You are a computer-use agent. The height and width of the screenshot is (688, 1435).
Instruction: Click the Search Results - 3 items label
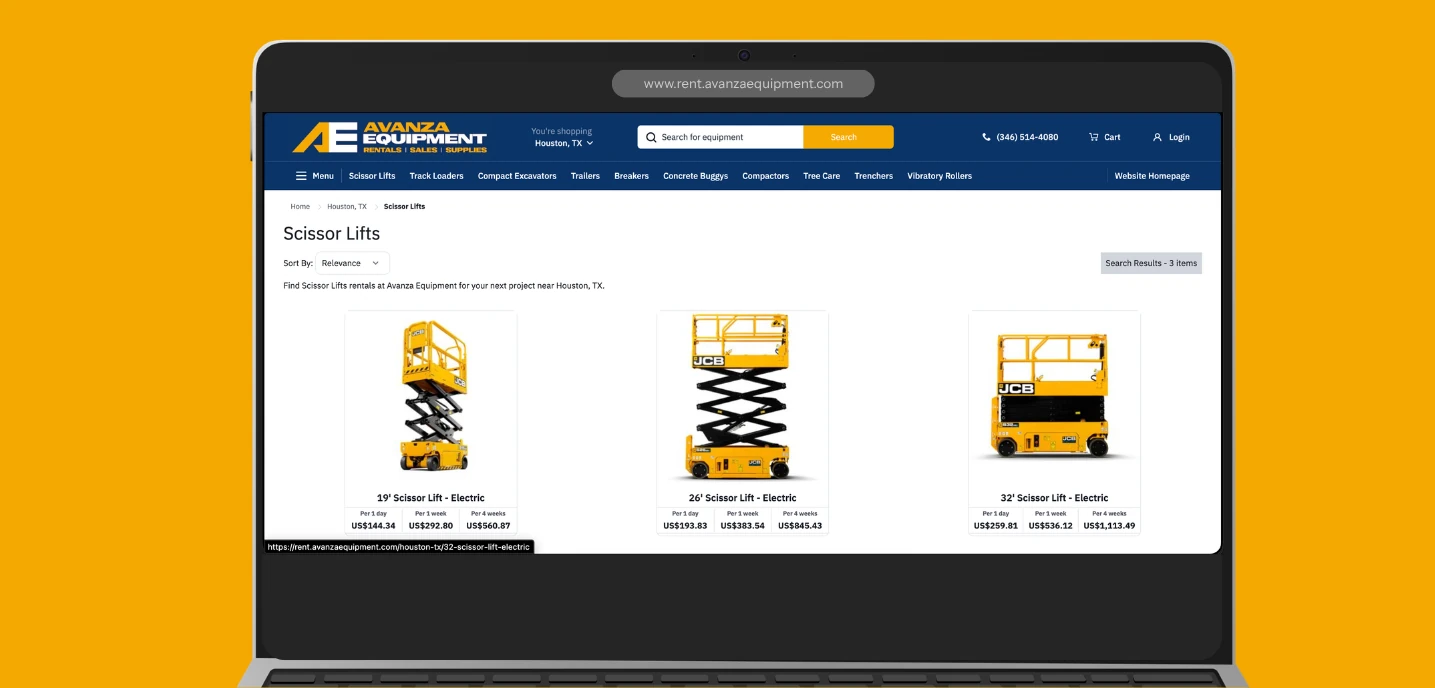pyautogui.click(x=1151, y=263)
